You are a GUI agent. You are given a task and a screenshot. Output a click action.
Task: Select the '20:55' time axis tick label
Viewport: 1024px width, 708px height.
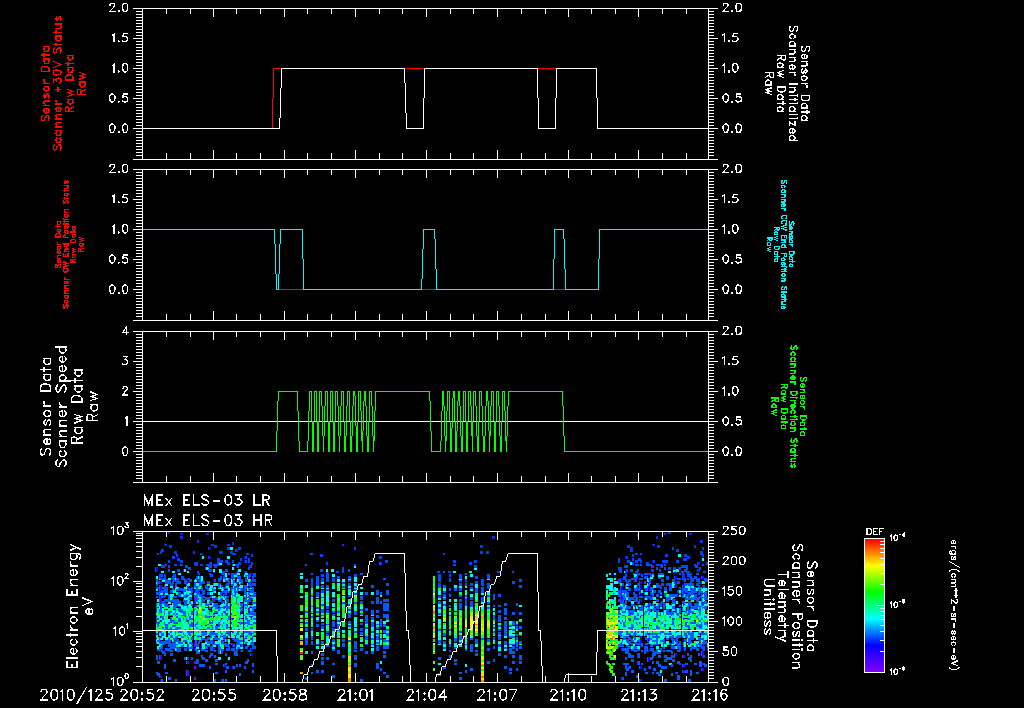[214, 696]
